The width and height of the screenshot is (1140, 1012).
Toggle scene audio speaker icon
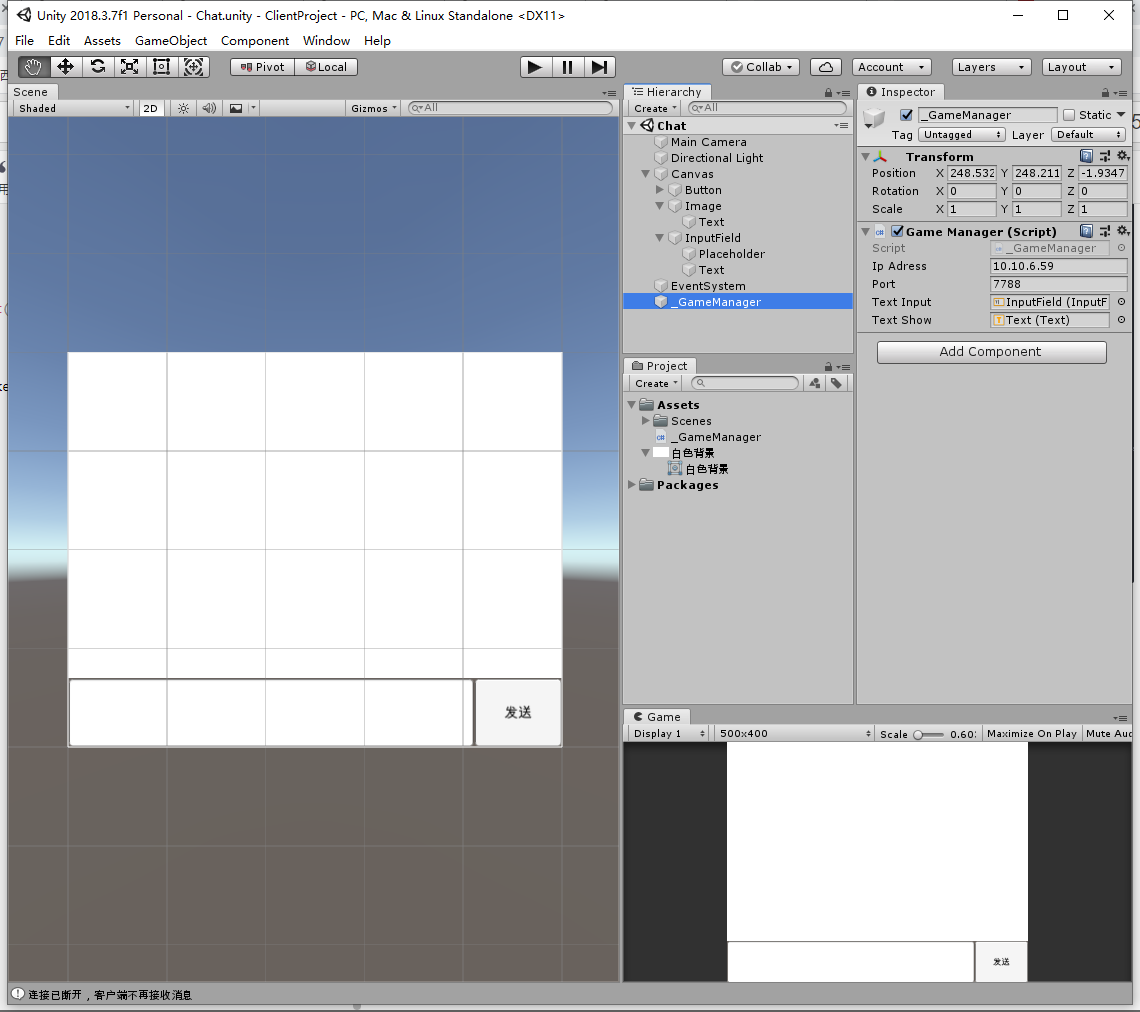pyautogui.click(x=209, y=108)
